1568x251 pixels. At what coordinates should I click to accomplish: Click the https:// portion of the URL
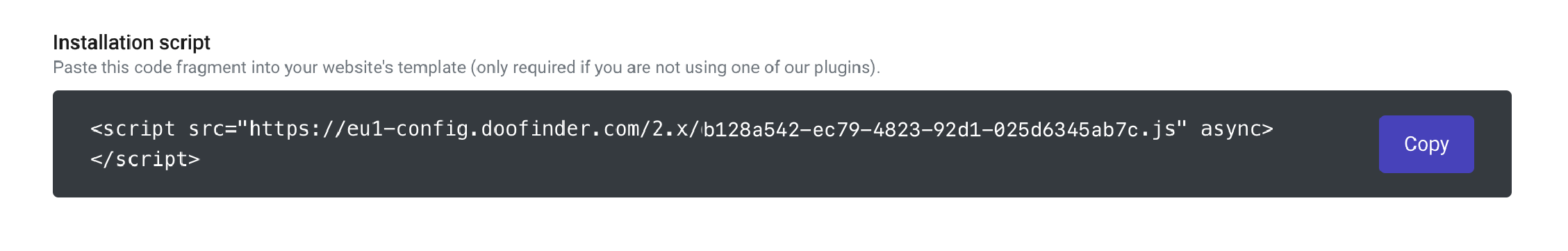point(297,129)
